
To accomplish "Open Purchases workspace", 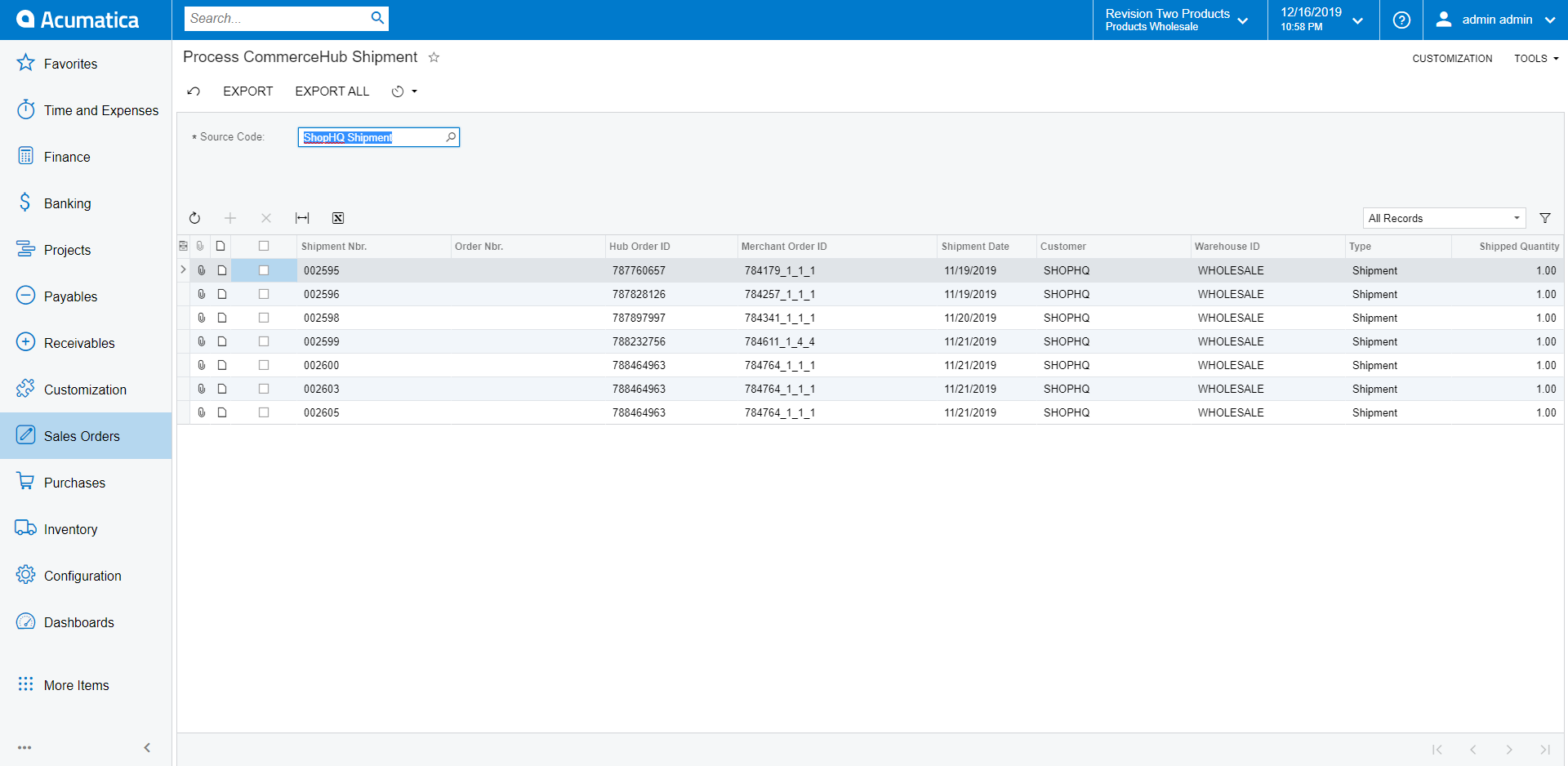I will point(86,483).
